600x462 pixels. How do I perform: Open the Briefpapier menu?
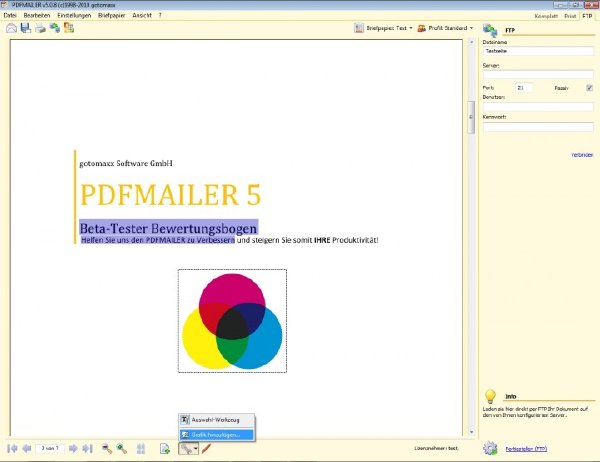pos(112,15)
